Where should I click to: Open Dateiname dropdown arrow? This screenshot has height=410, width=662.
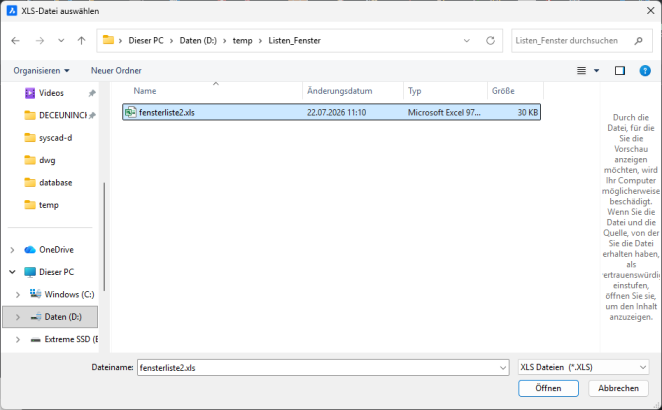point(503,368)
